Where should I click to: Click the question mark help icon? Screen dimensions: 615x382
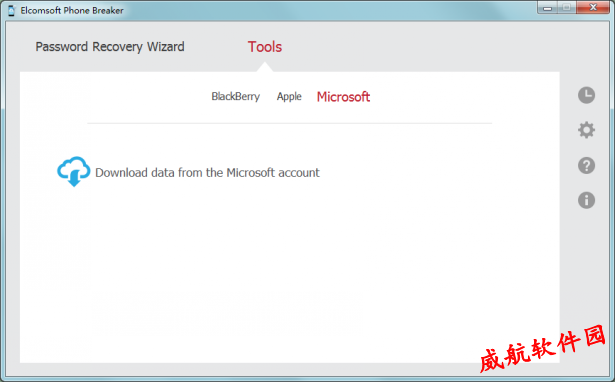[586, 166]
